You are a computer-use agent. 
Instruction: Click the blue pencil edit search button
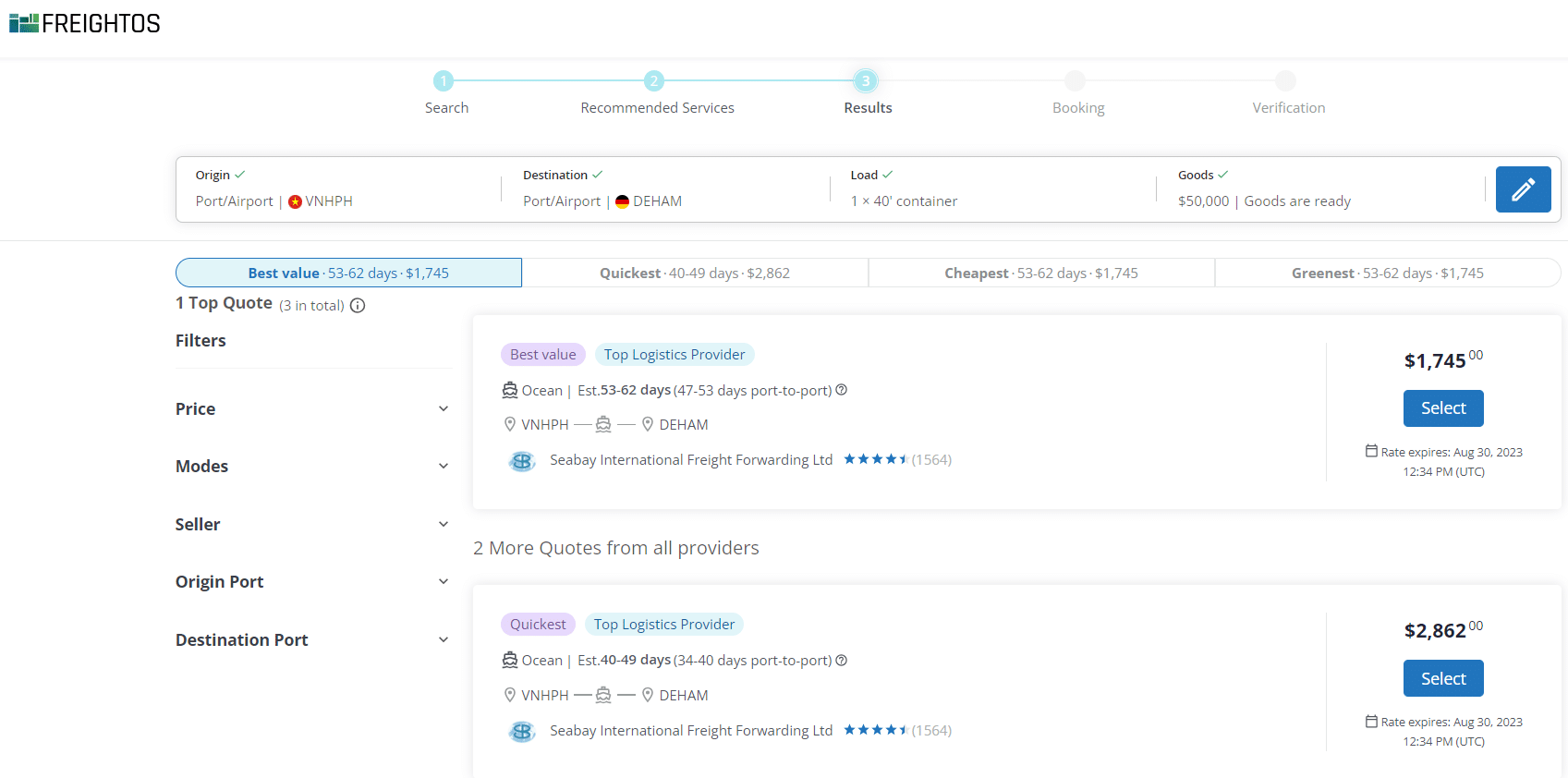click(1523, 189)
